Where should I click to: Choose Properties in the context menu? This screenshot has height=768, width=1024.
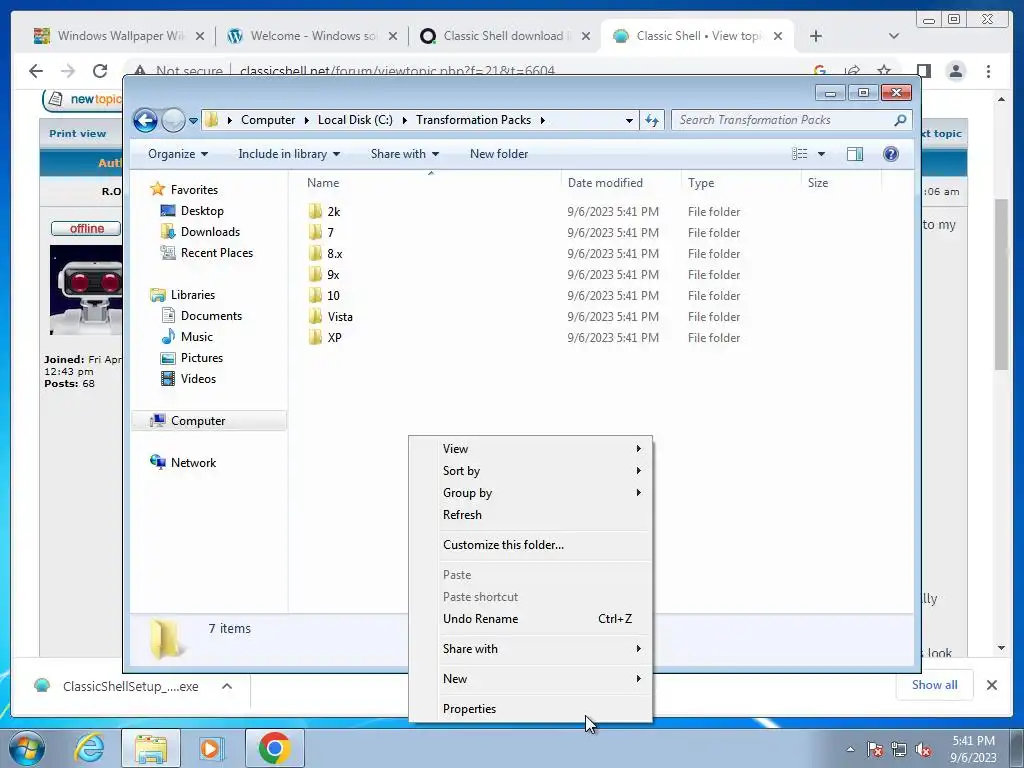[x=530, y=709]
